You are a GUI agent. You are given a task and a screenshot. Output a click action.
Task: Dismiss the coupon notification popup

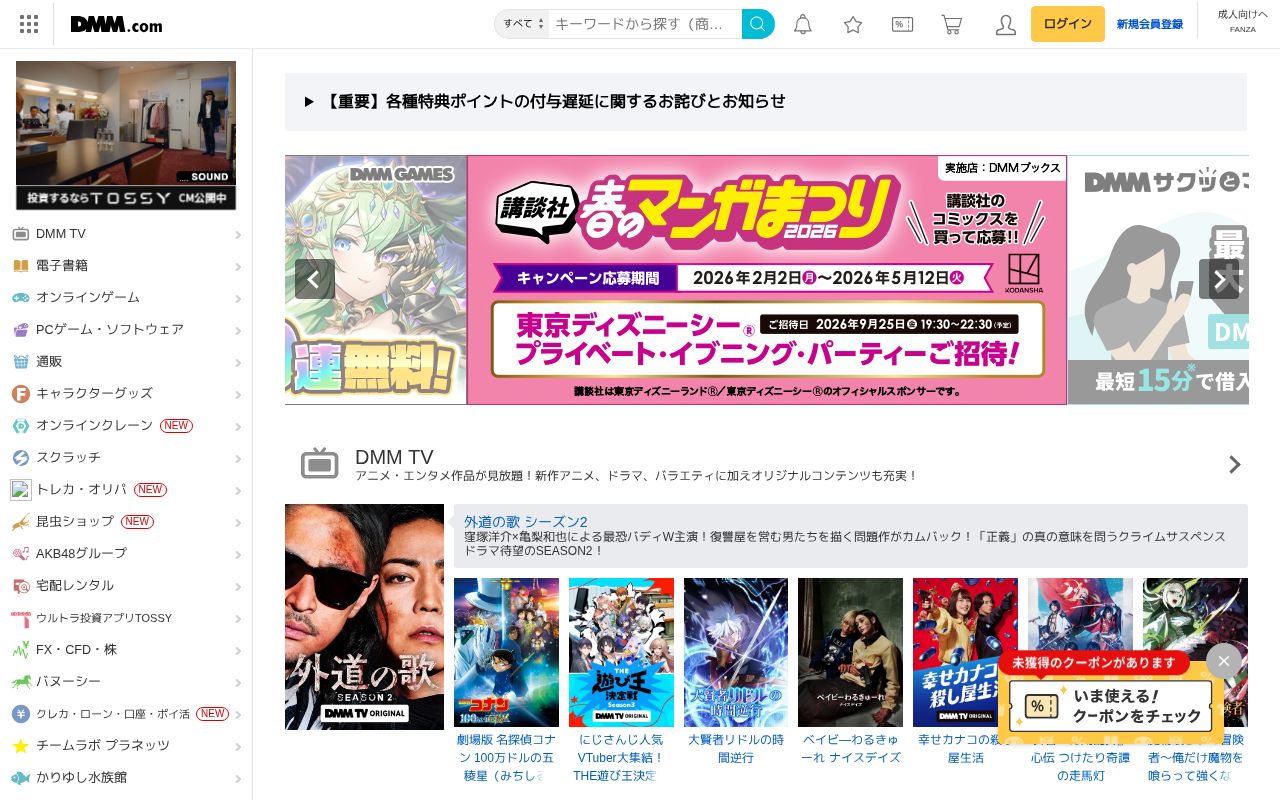(1223, 661)
